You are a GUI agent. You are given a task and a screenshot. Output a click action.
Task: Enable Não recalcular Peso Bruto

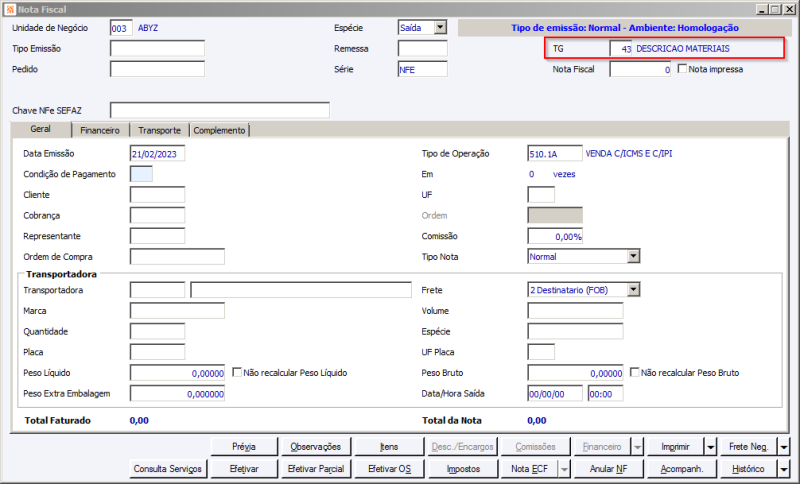pos(635,372)
